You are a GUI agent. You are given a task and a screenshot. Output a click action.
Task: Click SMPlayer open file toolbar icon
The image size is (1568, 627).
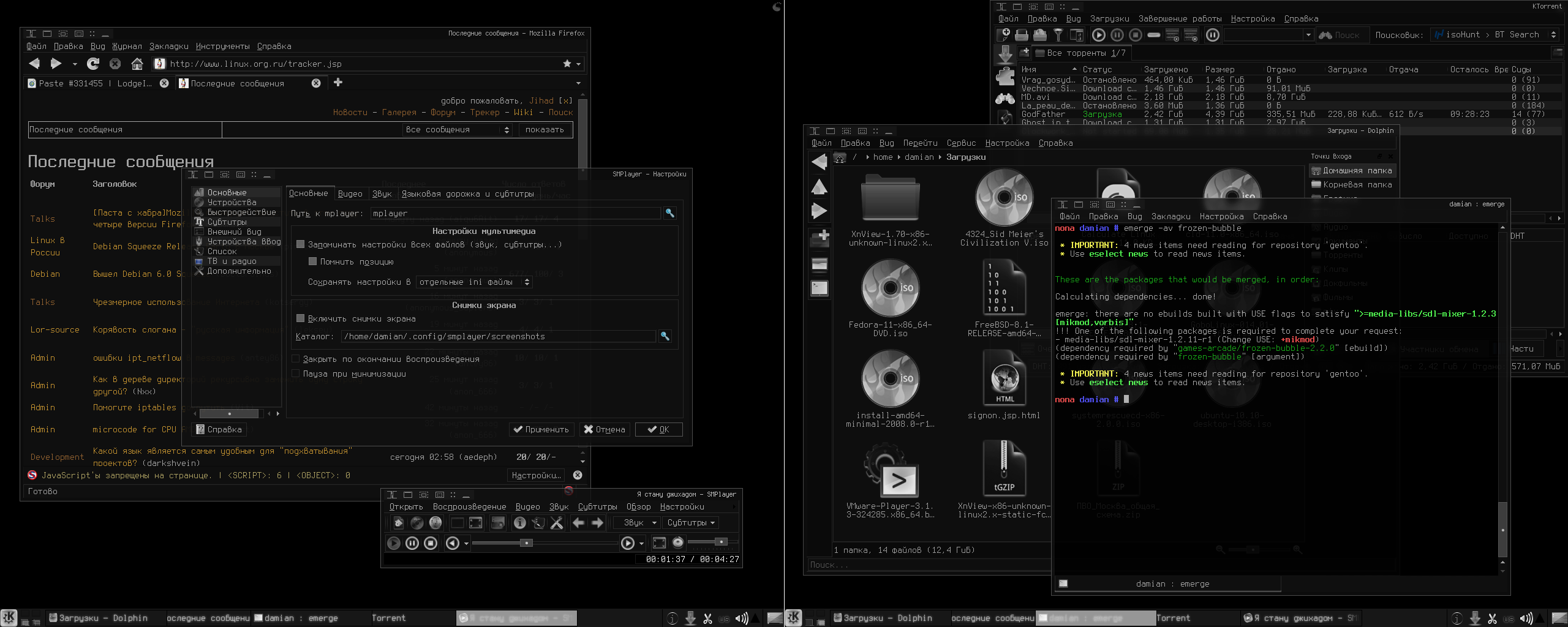399,523
